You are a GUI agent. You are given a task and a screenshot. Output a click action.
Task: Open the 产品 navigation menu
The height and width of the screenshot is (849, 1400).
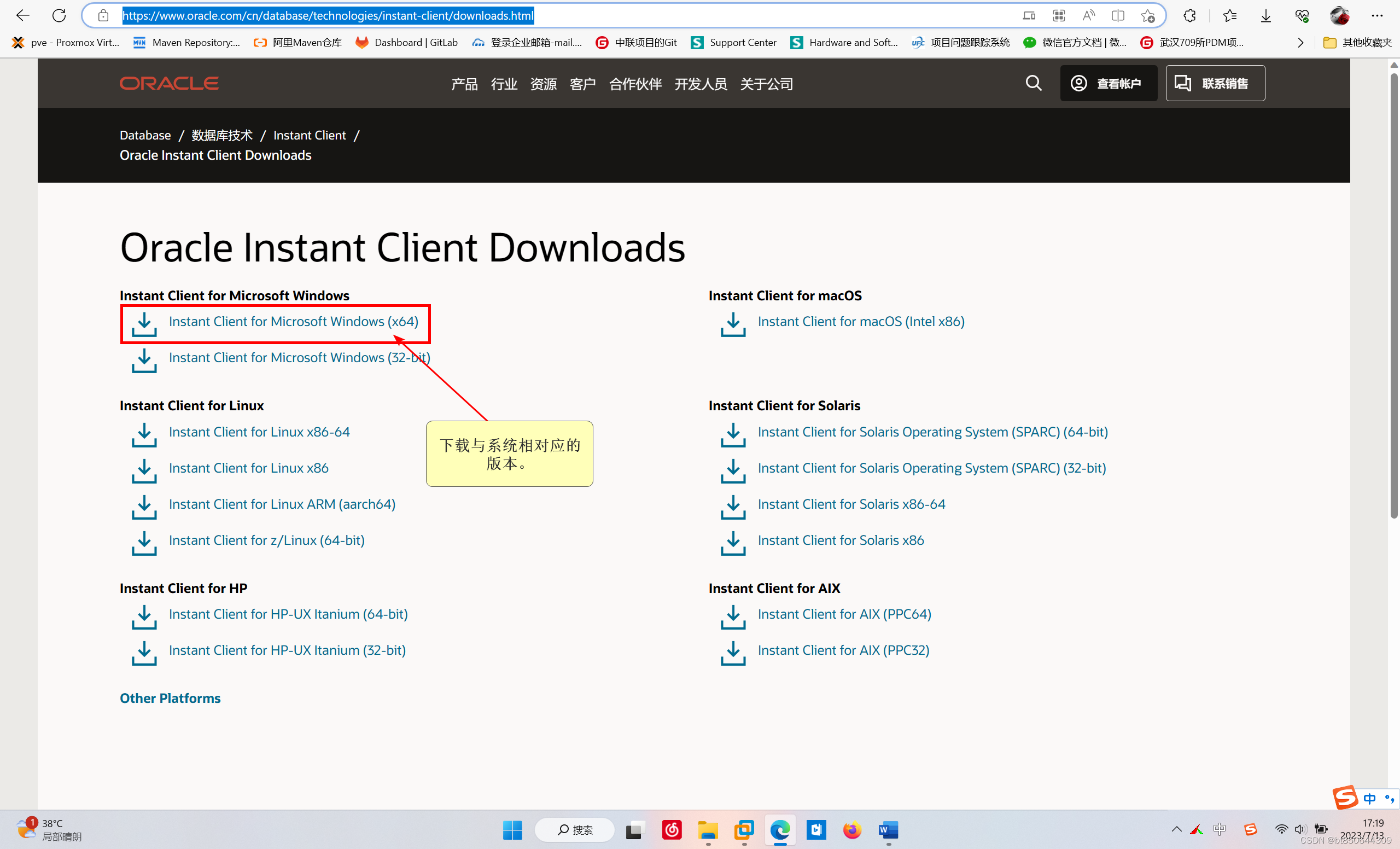(x=464, y=84)
